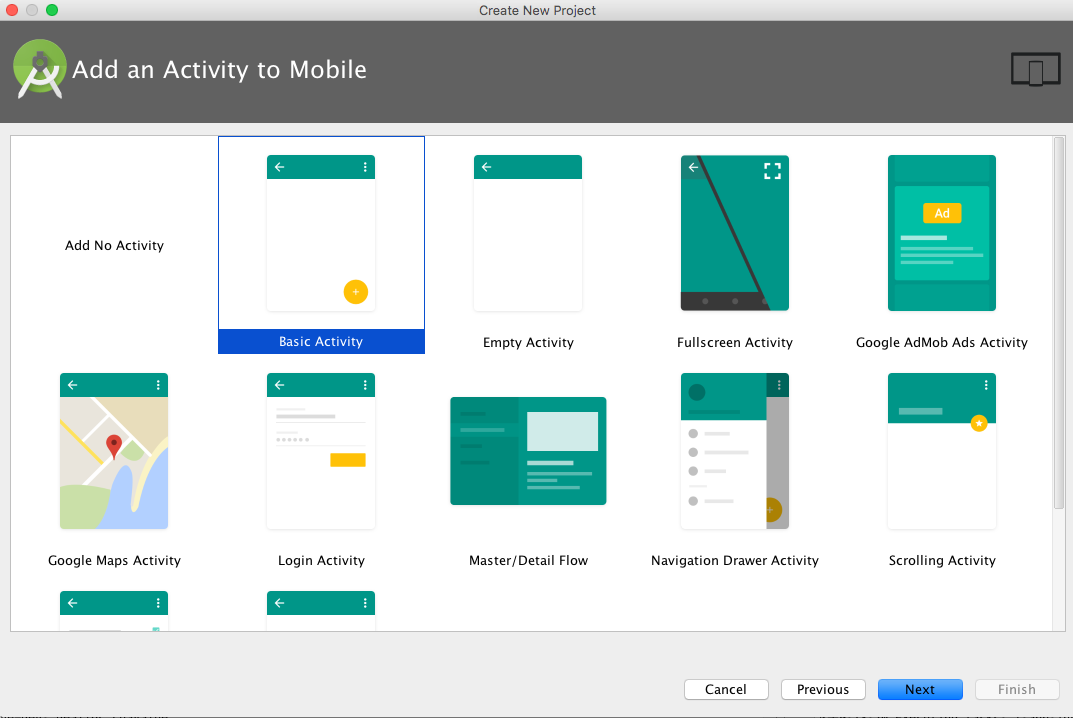This screenshot has height=718, width=1073.
Task: Click the yellow Ad badge in AdMob preview
Action: (942, 213)
